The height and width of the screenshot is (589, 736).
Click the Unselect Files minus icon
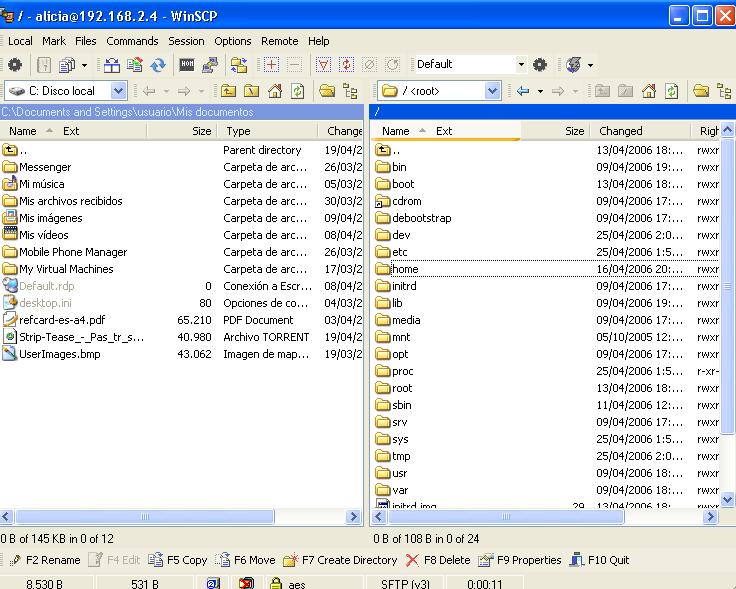(294, 64)
